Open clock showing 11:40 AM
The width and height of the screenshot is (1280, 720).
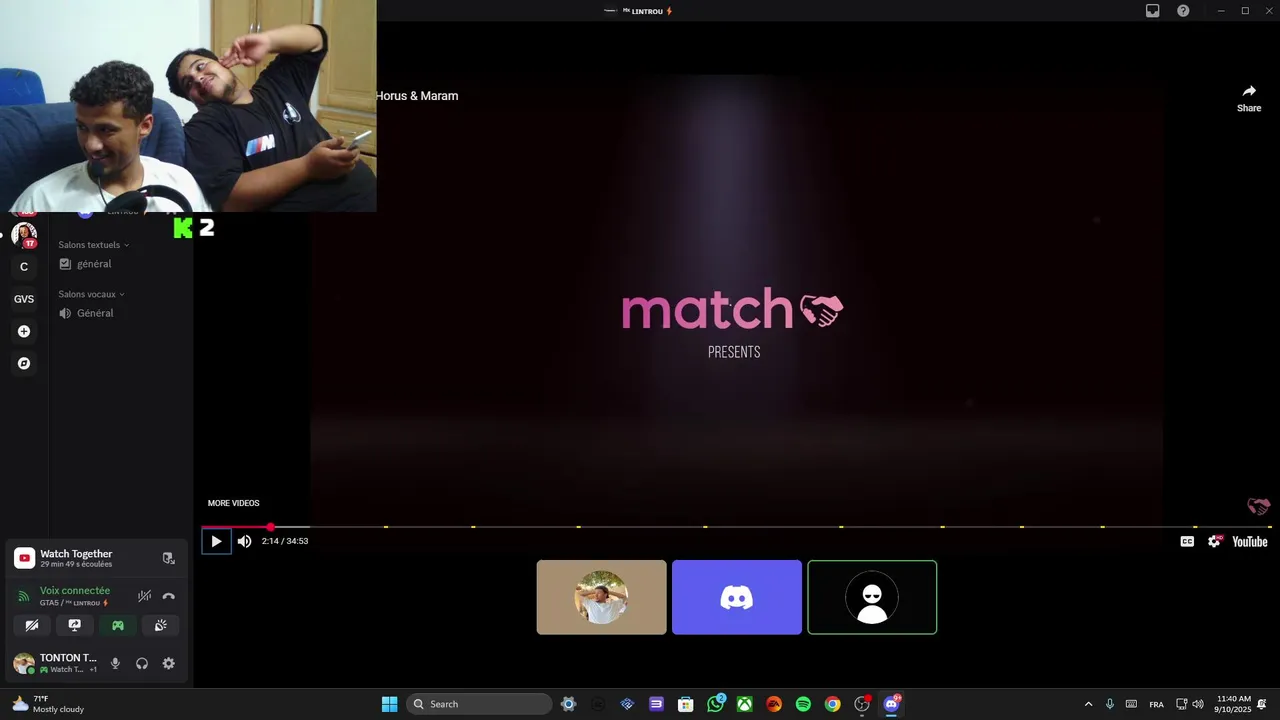1233,704
